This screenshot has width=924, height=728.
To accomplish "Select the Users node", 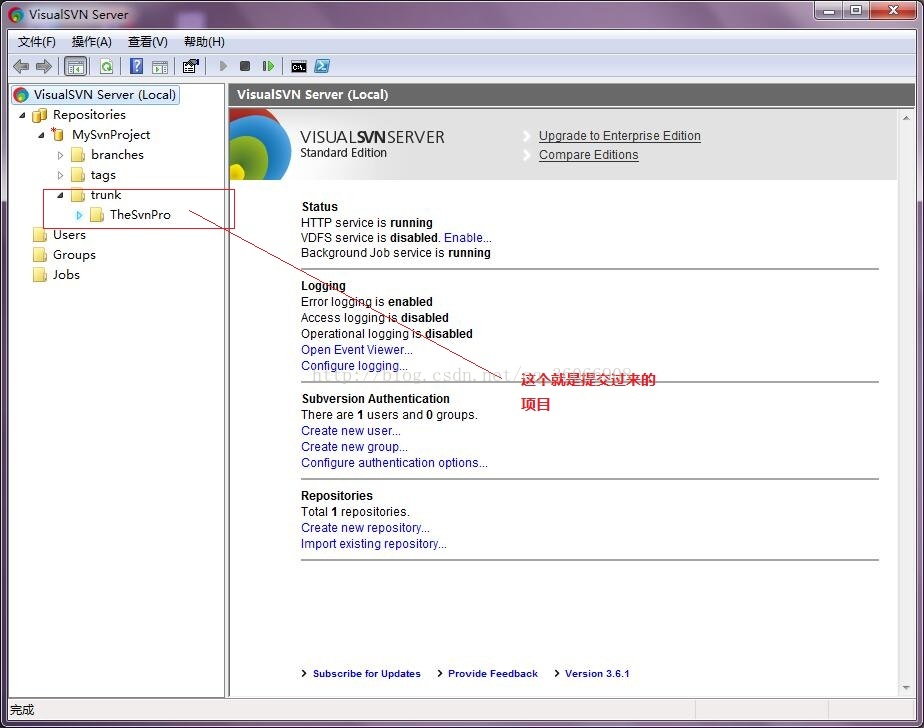I will [x=69, y=235].
